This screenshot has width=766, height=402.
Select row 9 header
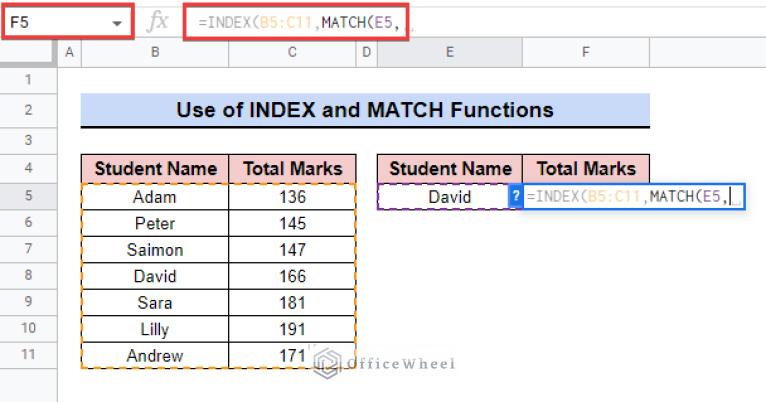28,302
